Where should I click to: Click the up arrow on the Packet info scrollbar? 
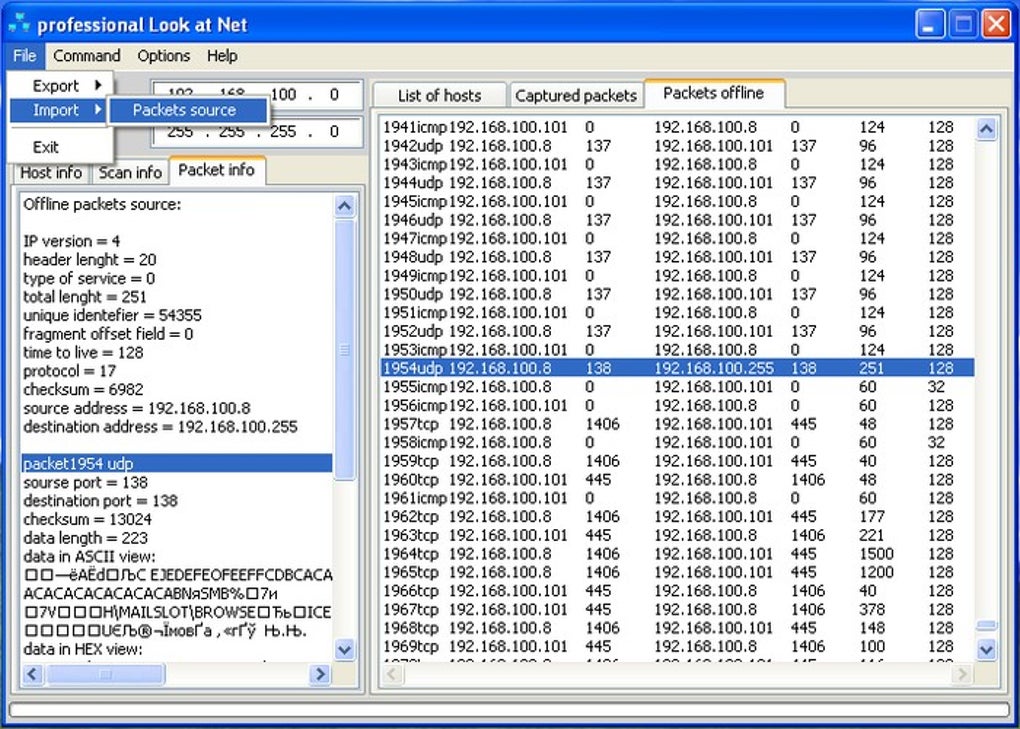tap(344, 205)
